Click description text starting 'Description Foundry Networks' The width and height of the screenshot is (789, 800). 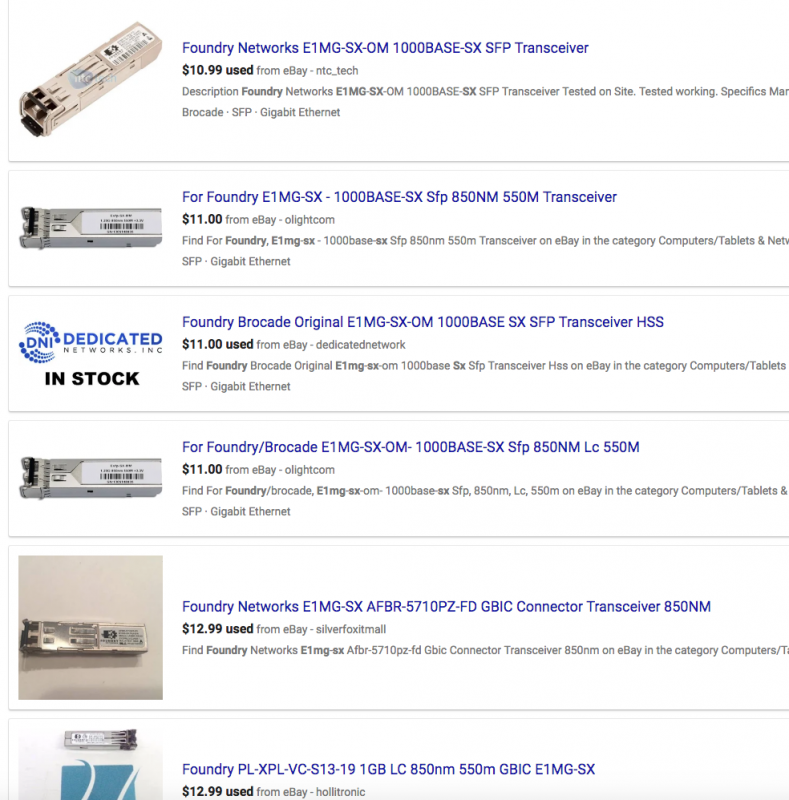coord(485,91)
